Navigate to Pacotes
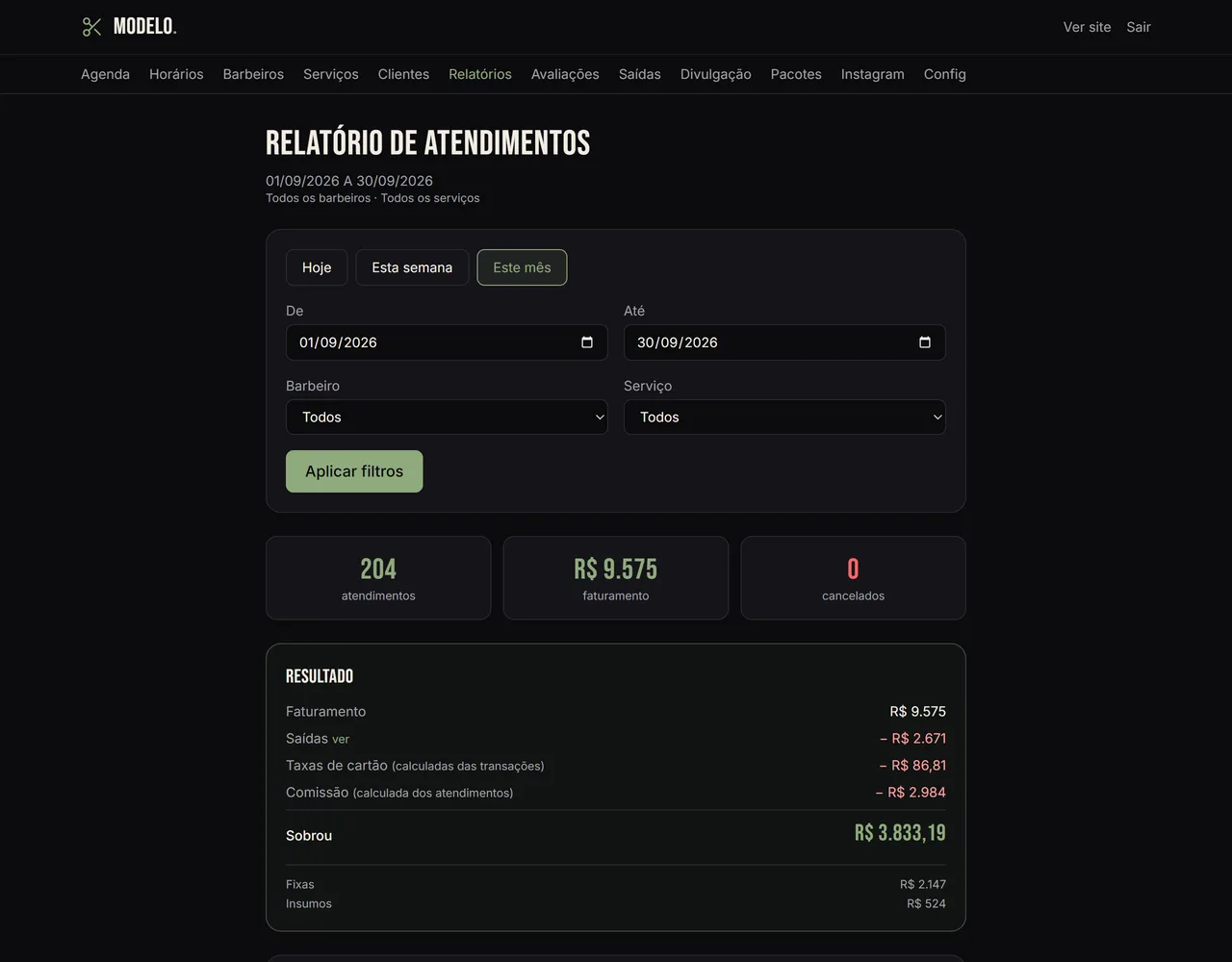The height and width of the screenshot is (962, 1232). (x=796, y=74)
